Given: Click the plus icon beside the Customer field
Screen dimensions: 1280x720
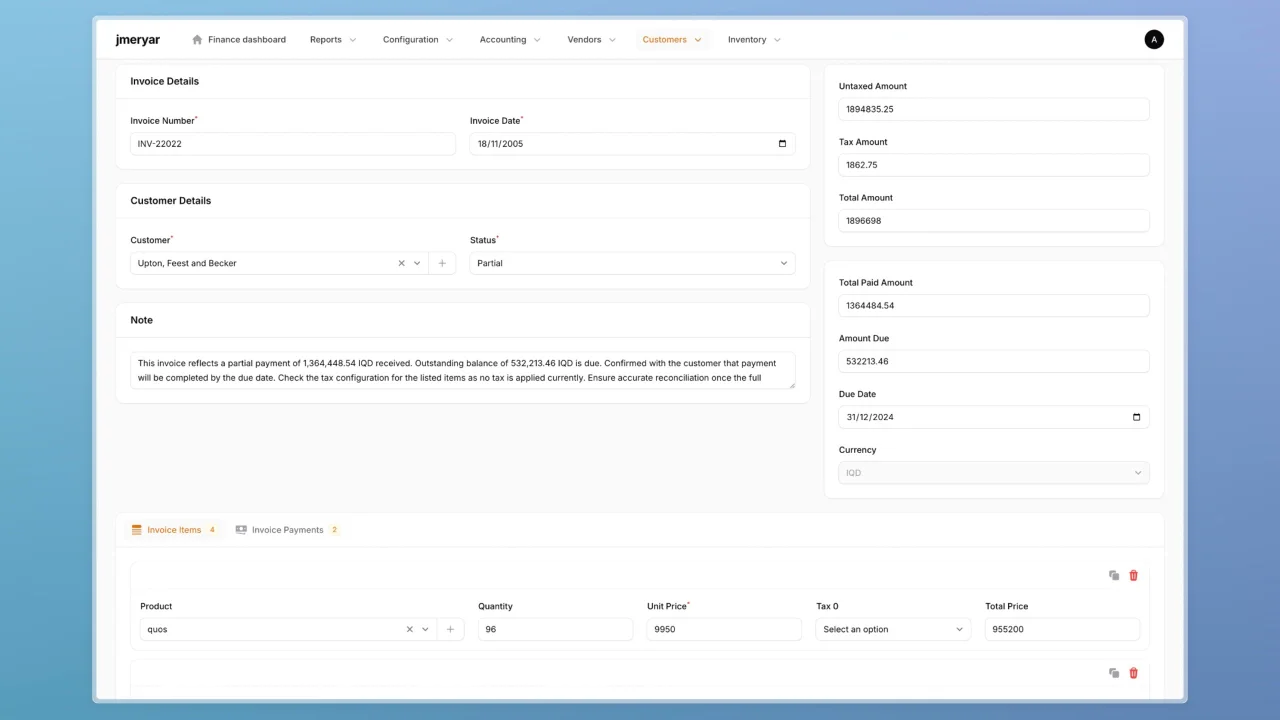Looking at the screenshot, I should [442, 262].
